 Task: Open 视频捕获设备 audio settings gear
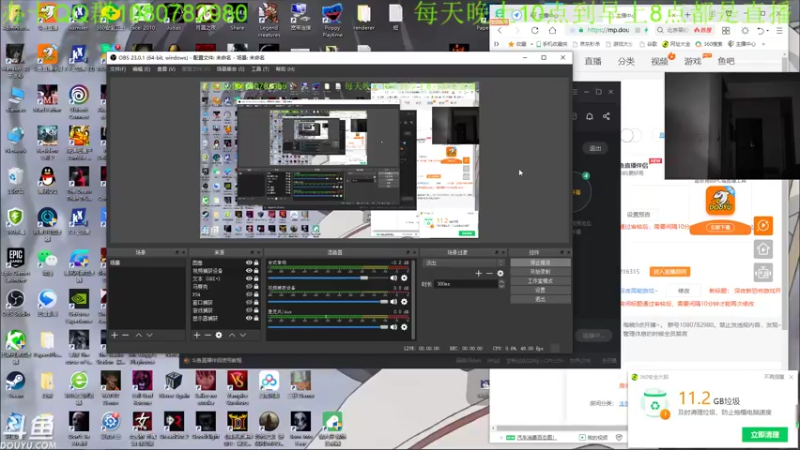(x=404, y=302)
